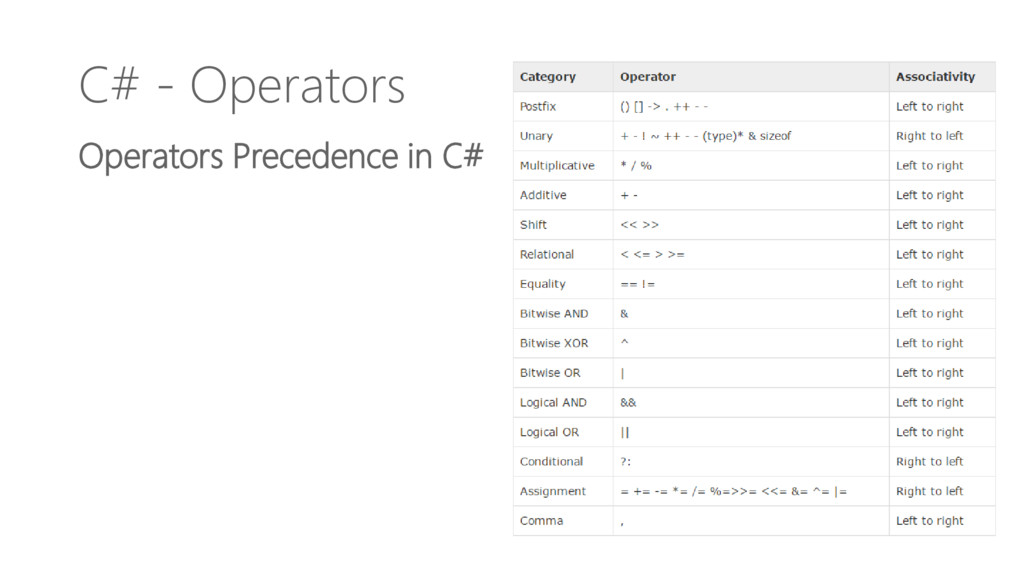The image size is (1024, 576).
Task: Click the Multiplicative category cell
Action: coord(563,166)
